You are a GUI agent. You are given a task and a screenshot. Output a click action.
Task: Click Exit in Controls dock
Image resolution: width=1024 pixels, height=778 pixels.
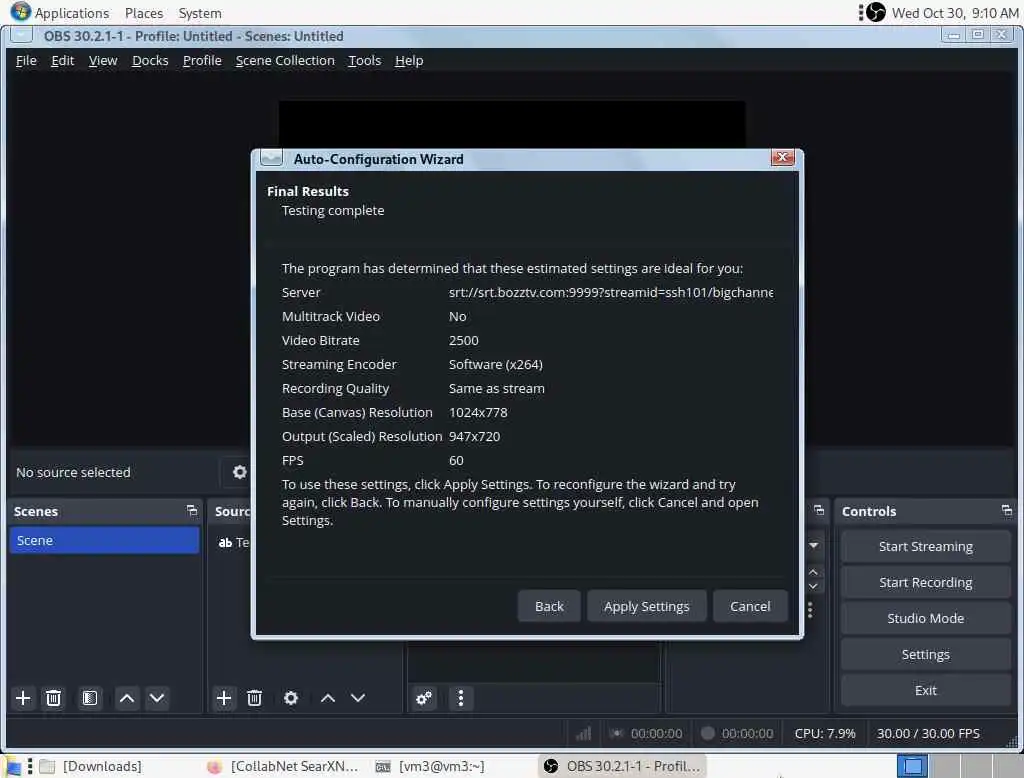925,690
